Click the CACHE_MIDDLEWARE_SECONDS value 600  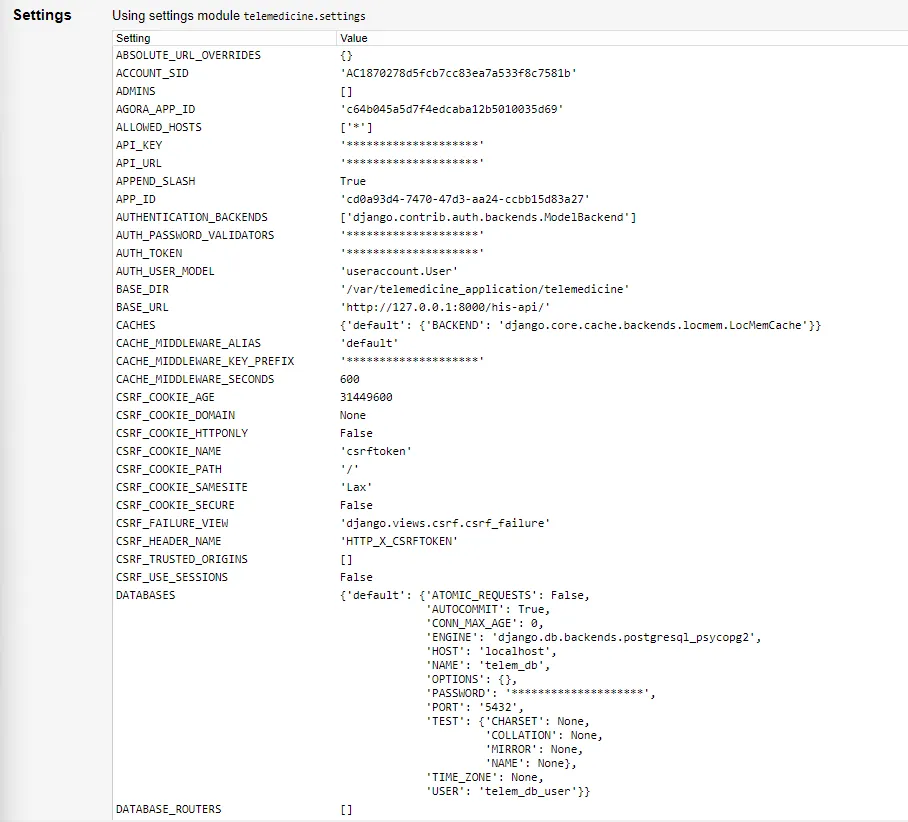click(x=352, y=379)
